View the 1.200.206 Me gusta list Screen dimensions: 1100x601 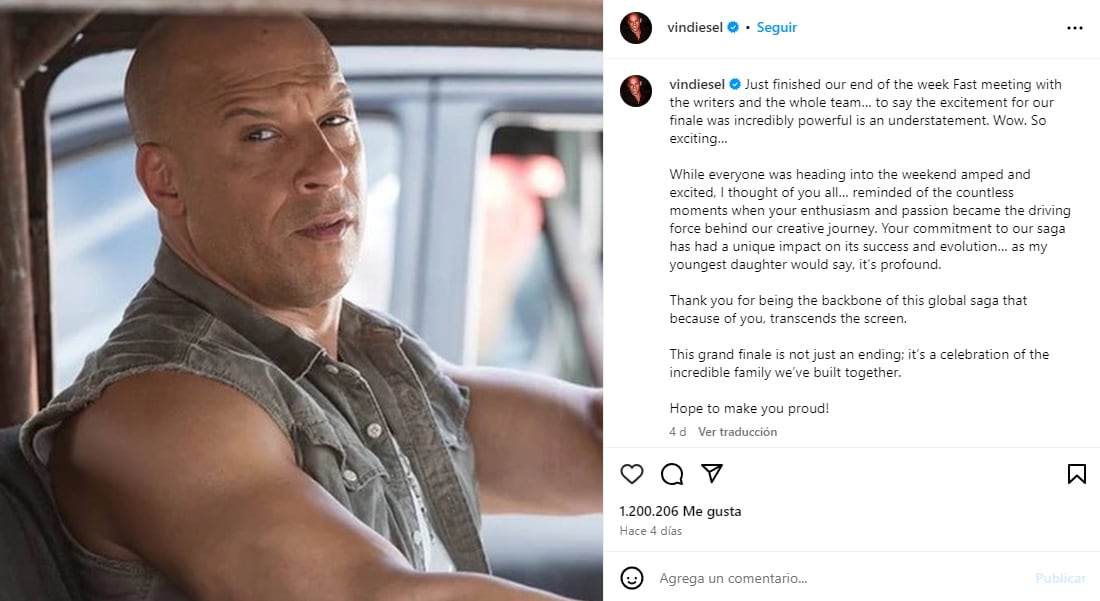[x=680, y=511]
